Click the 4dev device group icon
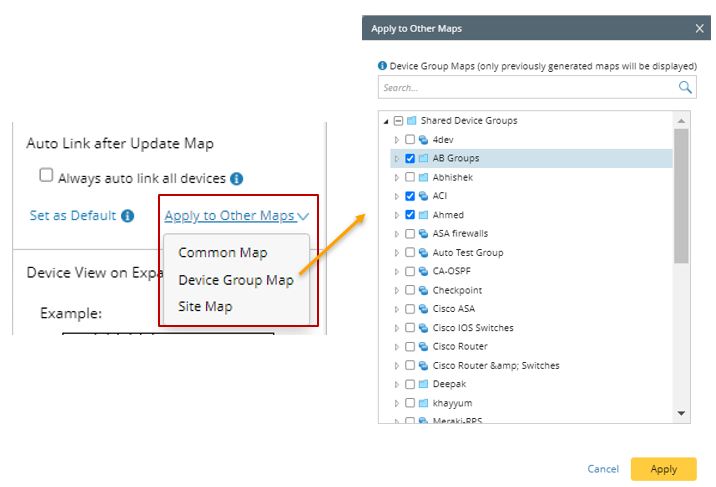Screen dimensions: 716x487 pyautogui.click(x=423, y=139)
